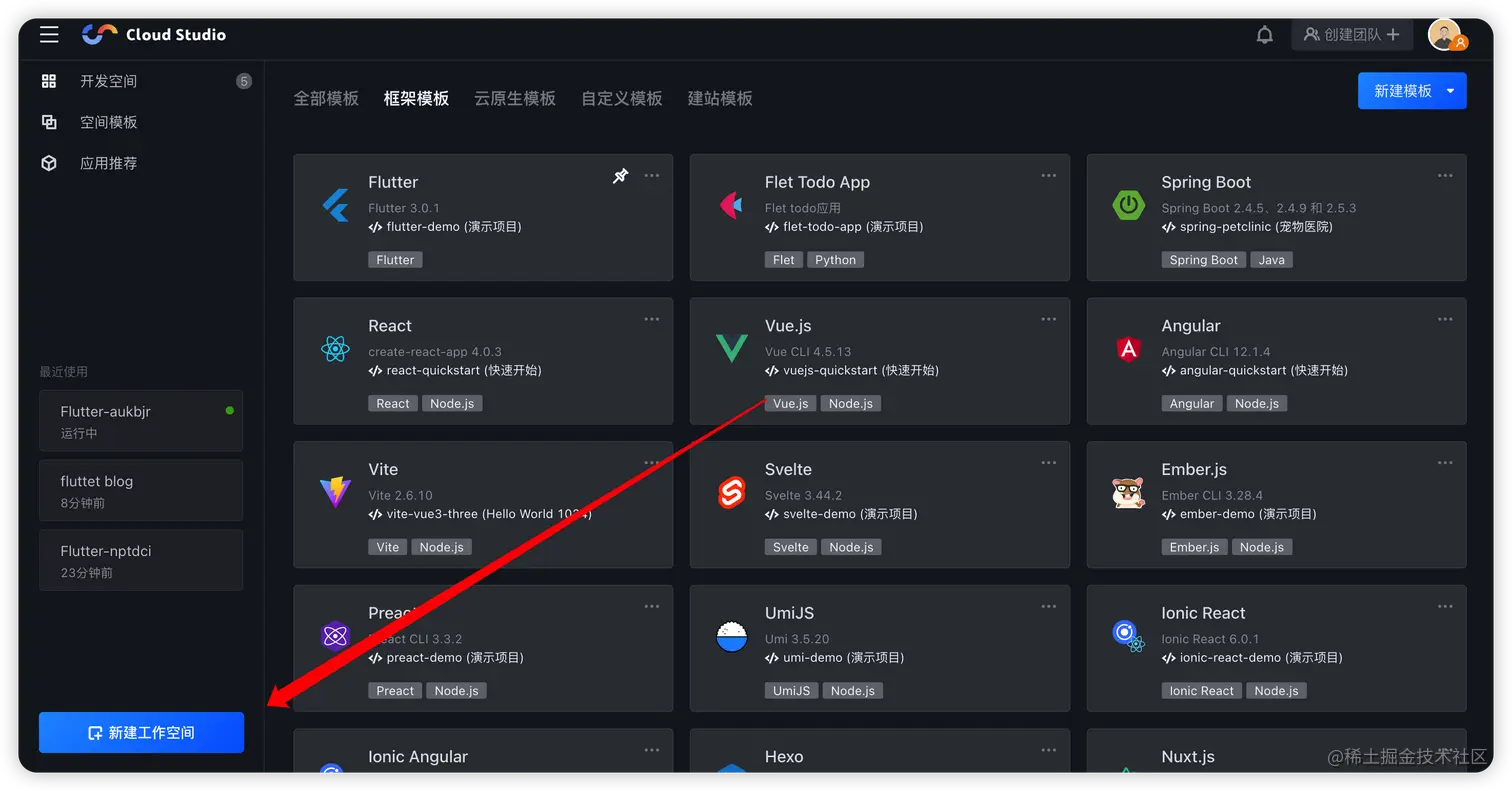This screenshot has width=1512, height=791.
Task: Click the 开发空间 grid icon
Action: coord(49,81)
